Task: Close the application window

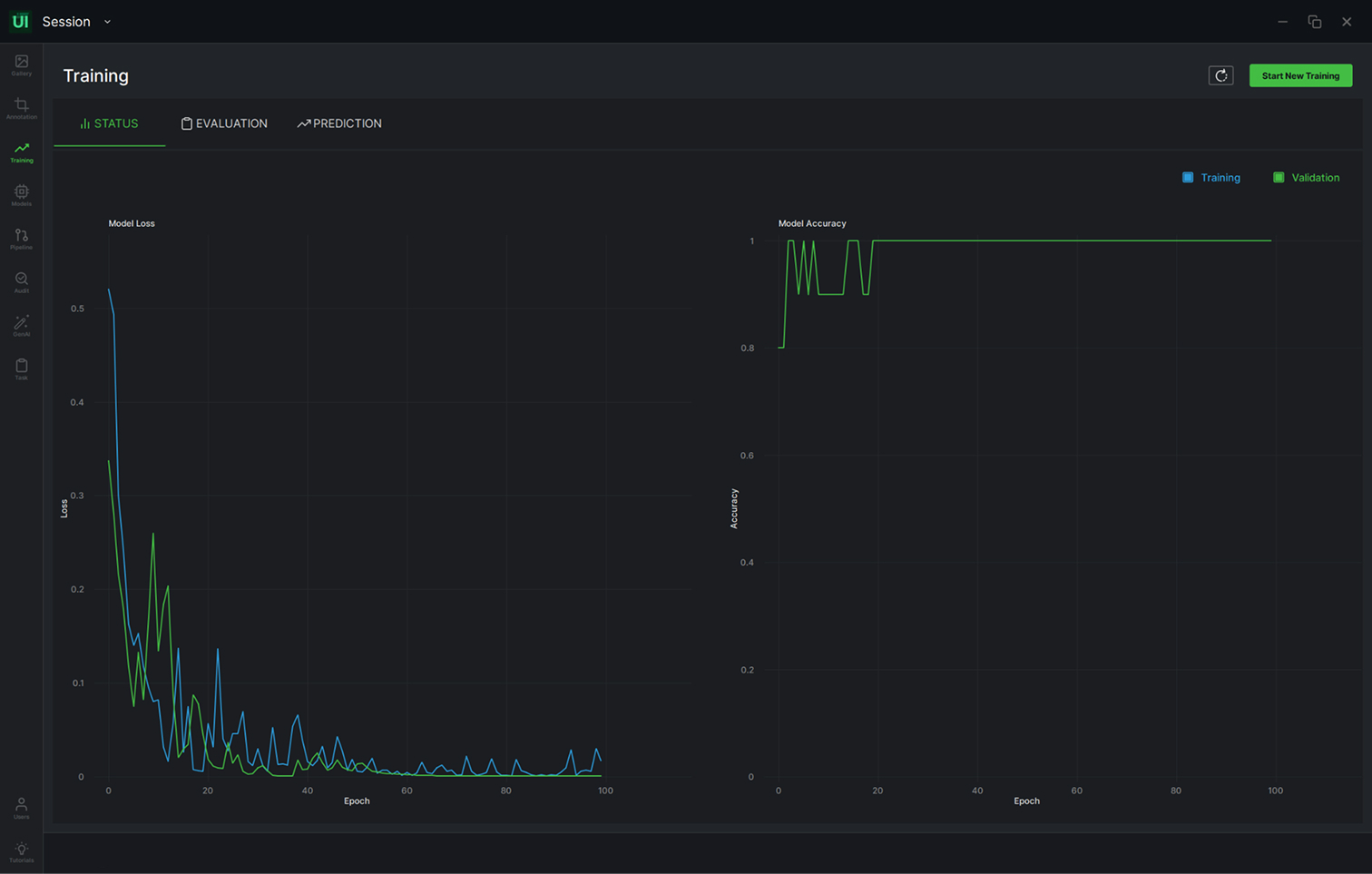Action: click(x=1347, y=22)
